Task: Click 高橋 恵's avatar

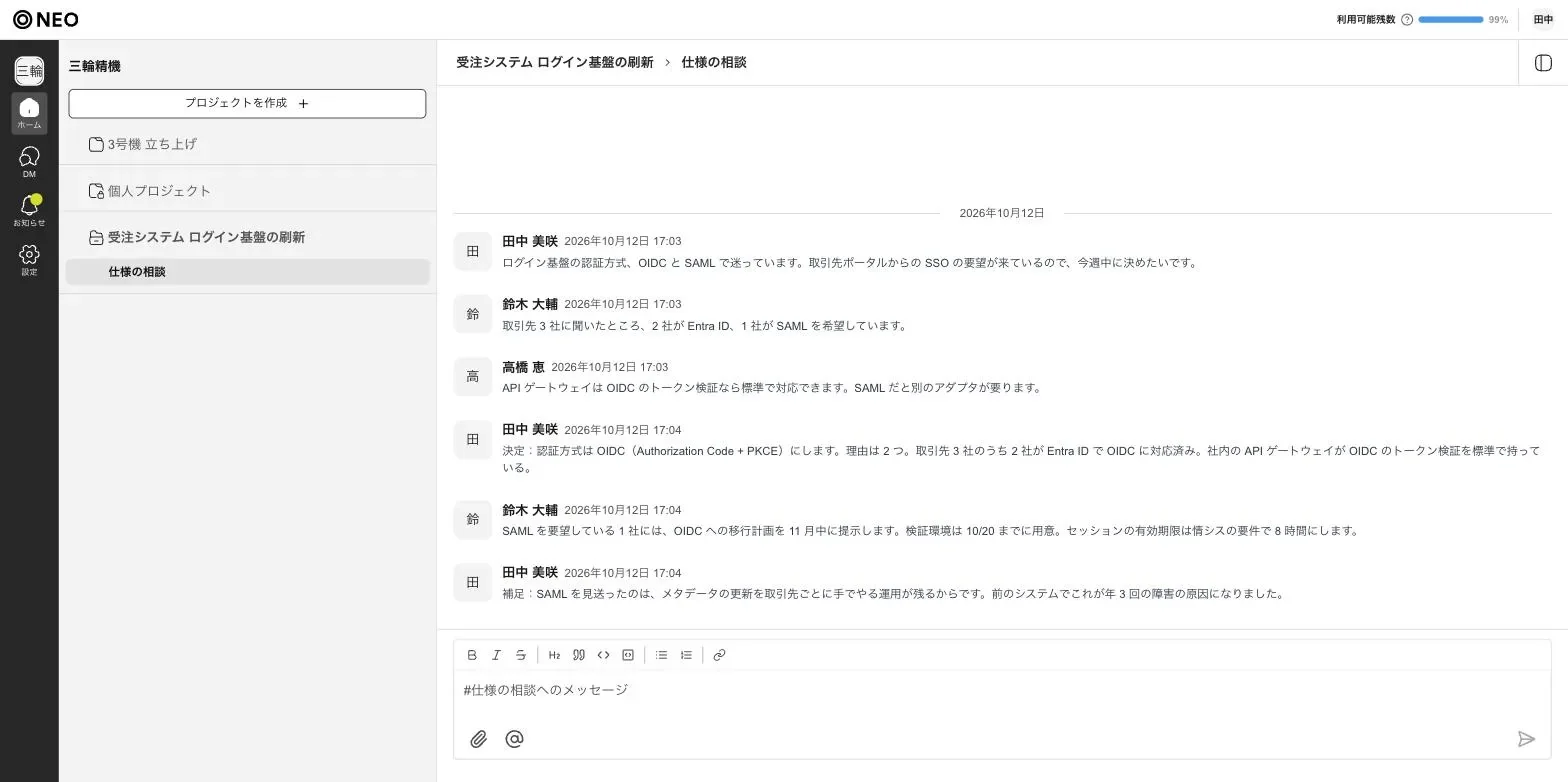Action: tap(473, 377)
